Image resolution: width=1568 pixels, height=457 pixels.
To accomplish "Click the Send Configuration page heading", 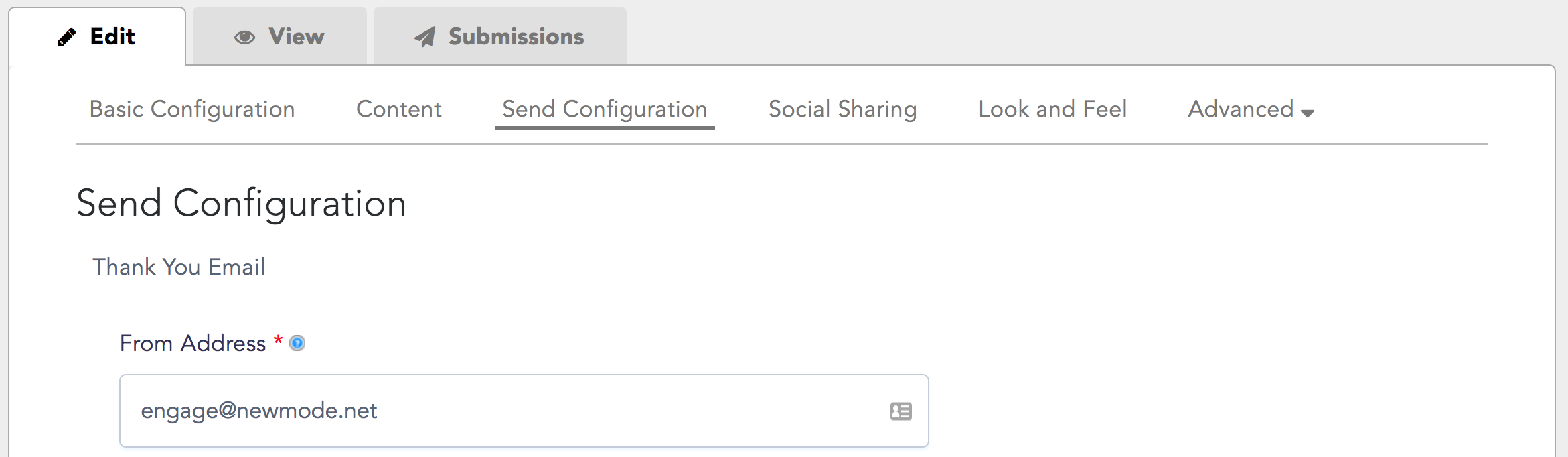I will pos(241,204).
